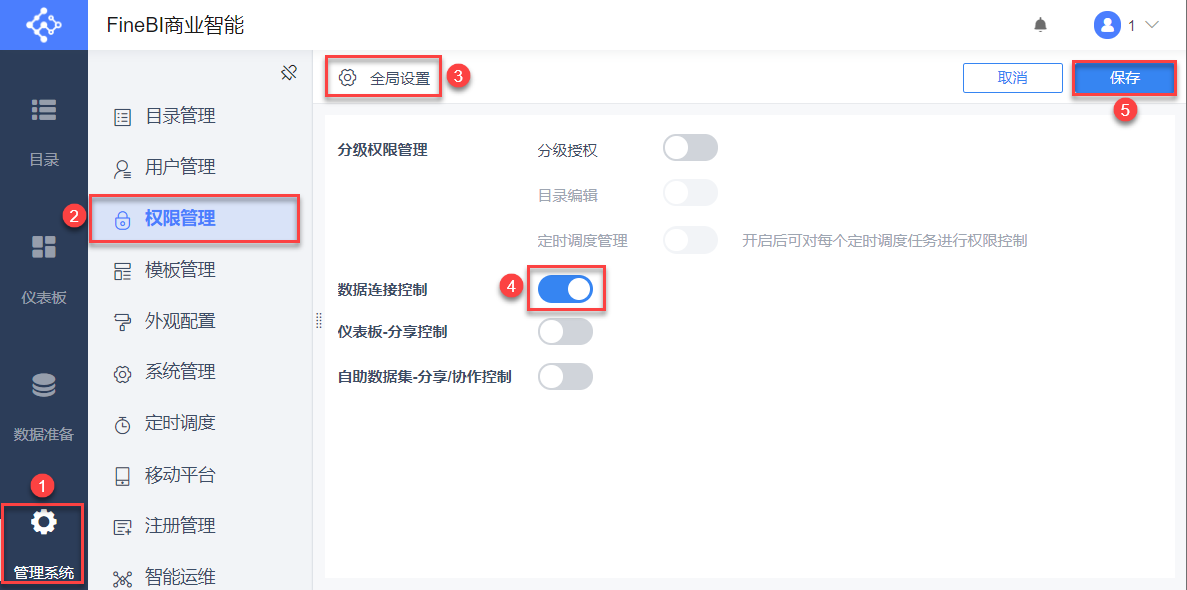The height and width of the screenshot is (590, 1187).
Task: Click the 取消 cancel button
Action: tap(1012, 78)
